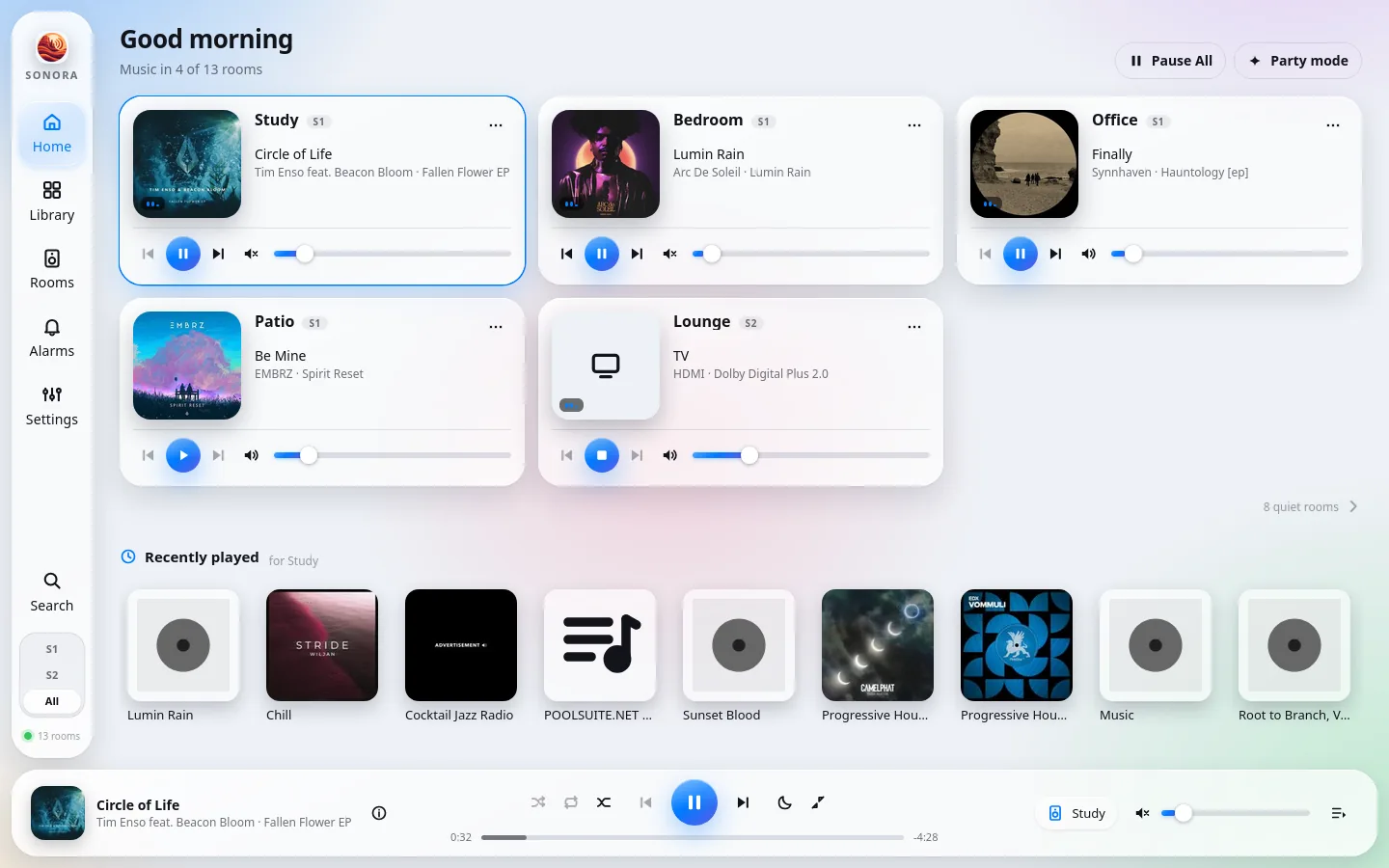Open the play queue icon
The image size is (1389, 868).
pyautogui.click(x=1338, y=813)
